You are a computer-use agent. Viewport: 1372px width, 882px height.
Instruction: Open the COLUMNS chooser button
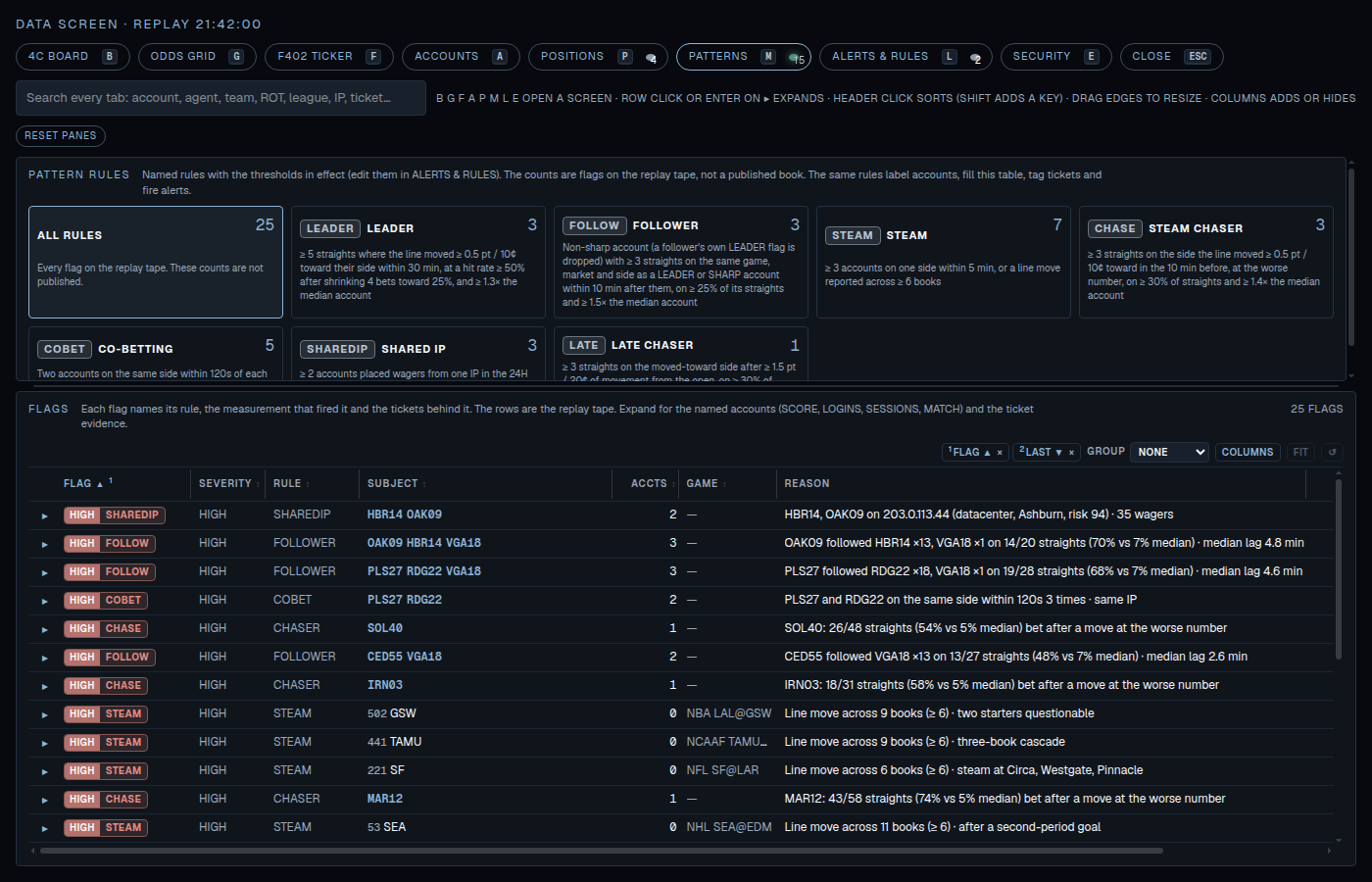[x=1247, y=452]
